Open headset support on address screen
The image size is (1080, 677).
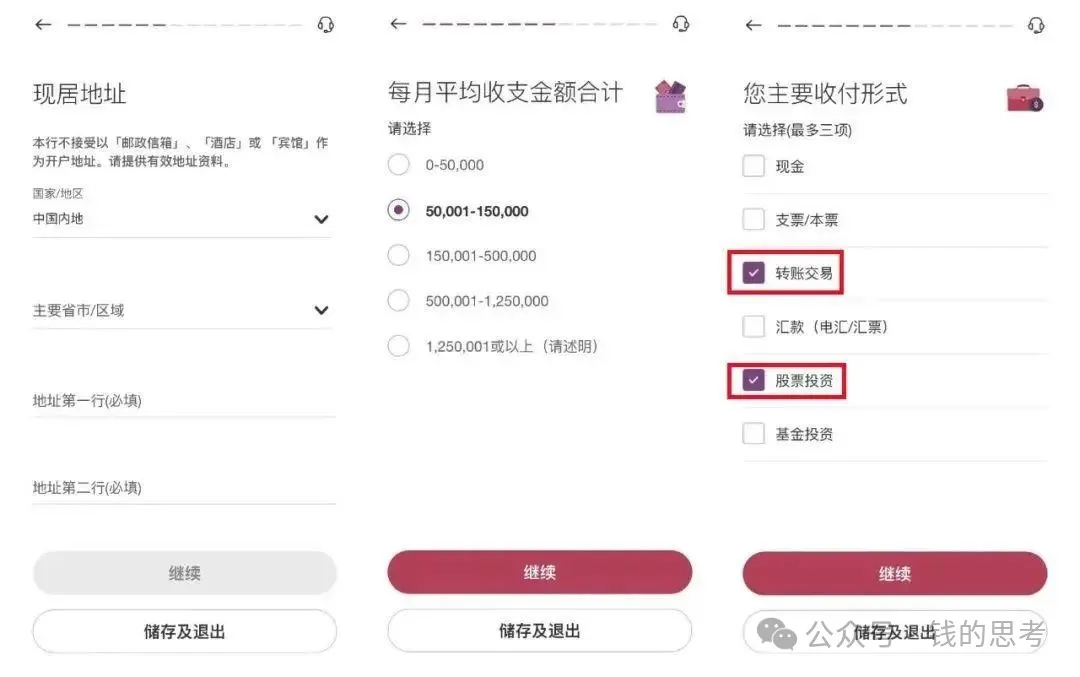click(x=326, y=25)
